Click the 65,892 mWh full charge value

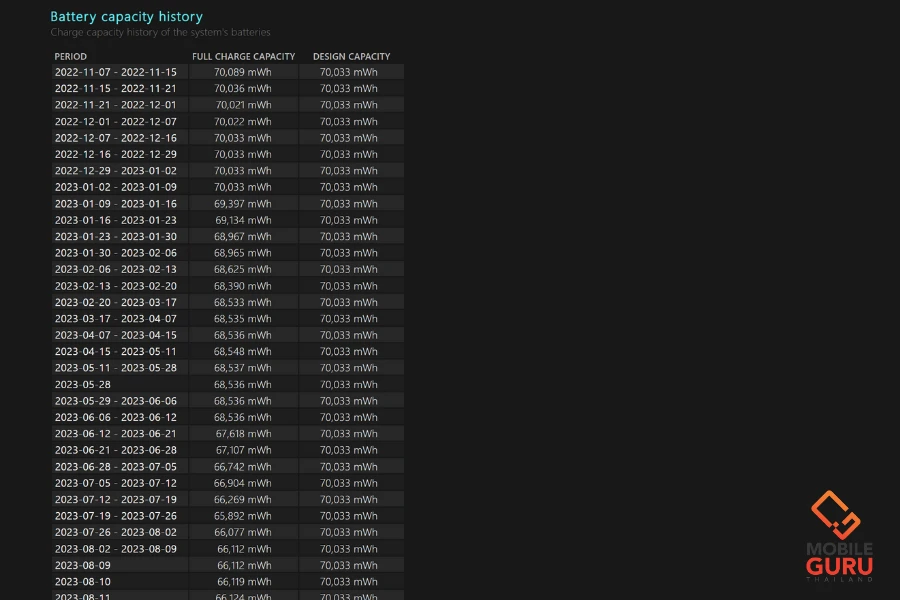[x=242, y=516]
